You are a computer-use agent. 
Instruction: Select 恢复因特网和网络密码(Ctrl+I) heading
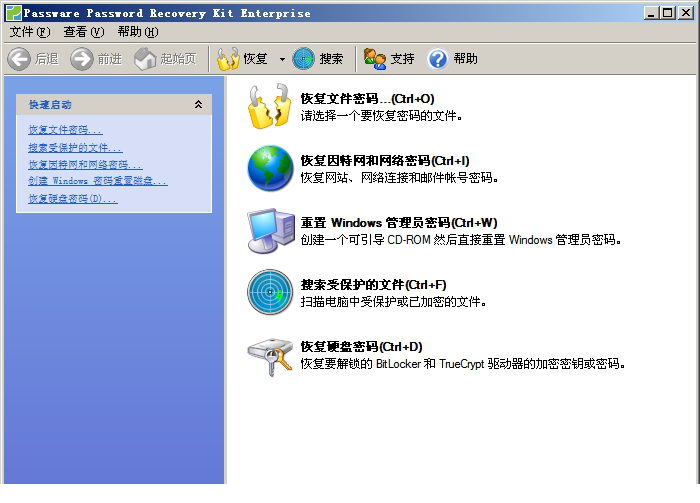tap(385, 160)
